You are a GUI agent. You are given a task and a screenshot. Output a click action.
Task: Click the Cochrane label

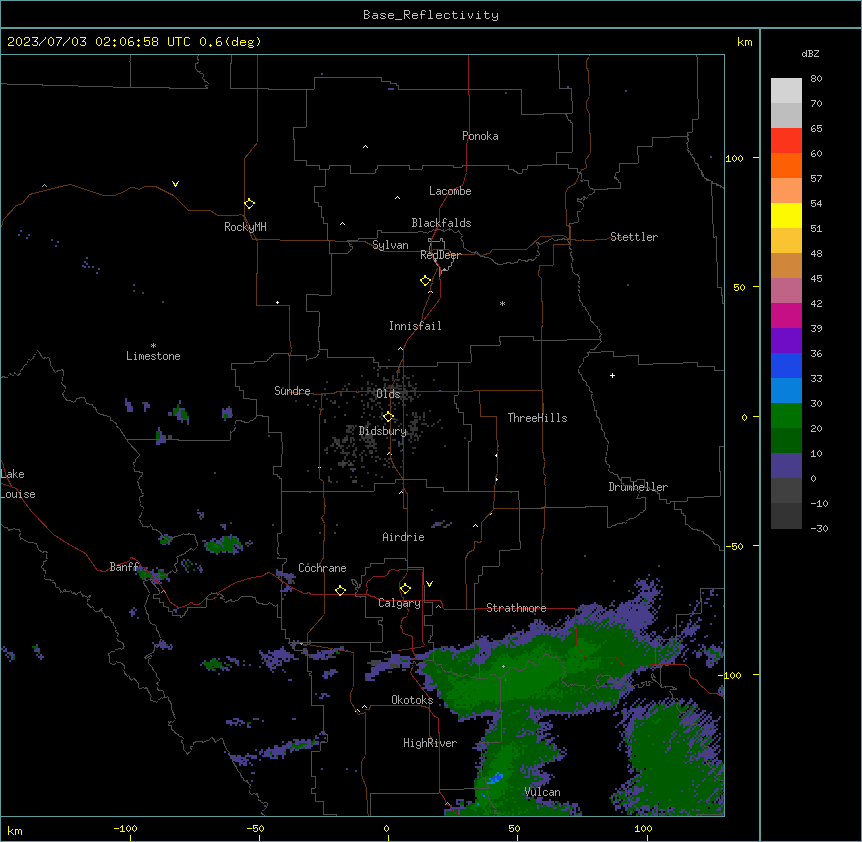(x=322, y=568)
